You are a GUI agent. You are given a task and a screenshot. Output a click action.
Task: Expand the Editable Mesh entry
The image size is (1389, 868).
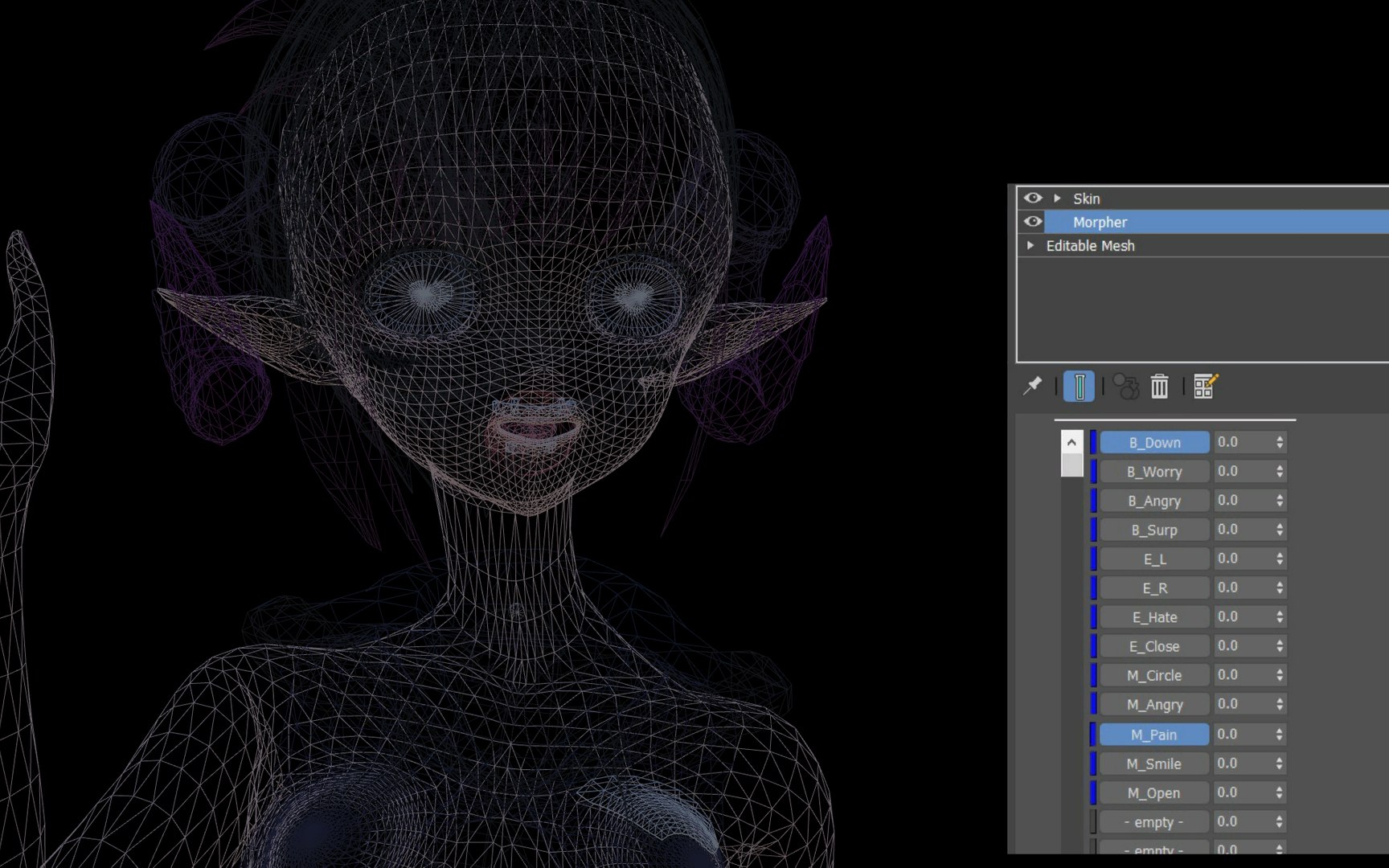1030,245
